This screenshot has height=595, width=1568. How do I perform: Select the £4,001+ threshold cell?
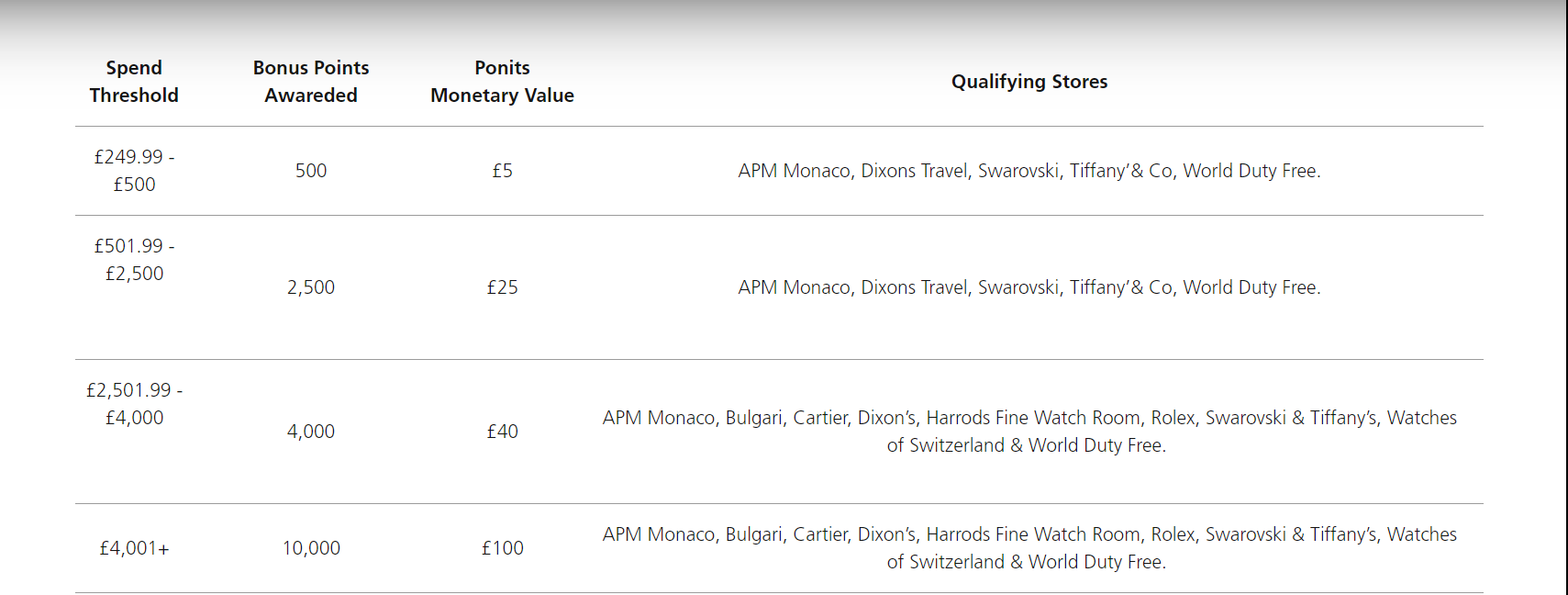(x=134, y=548)
